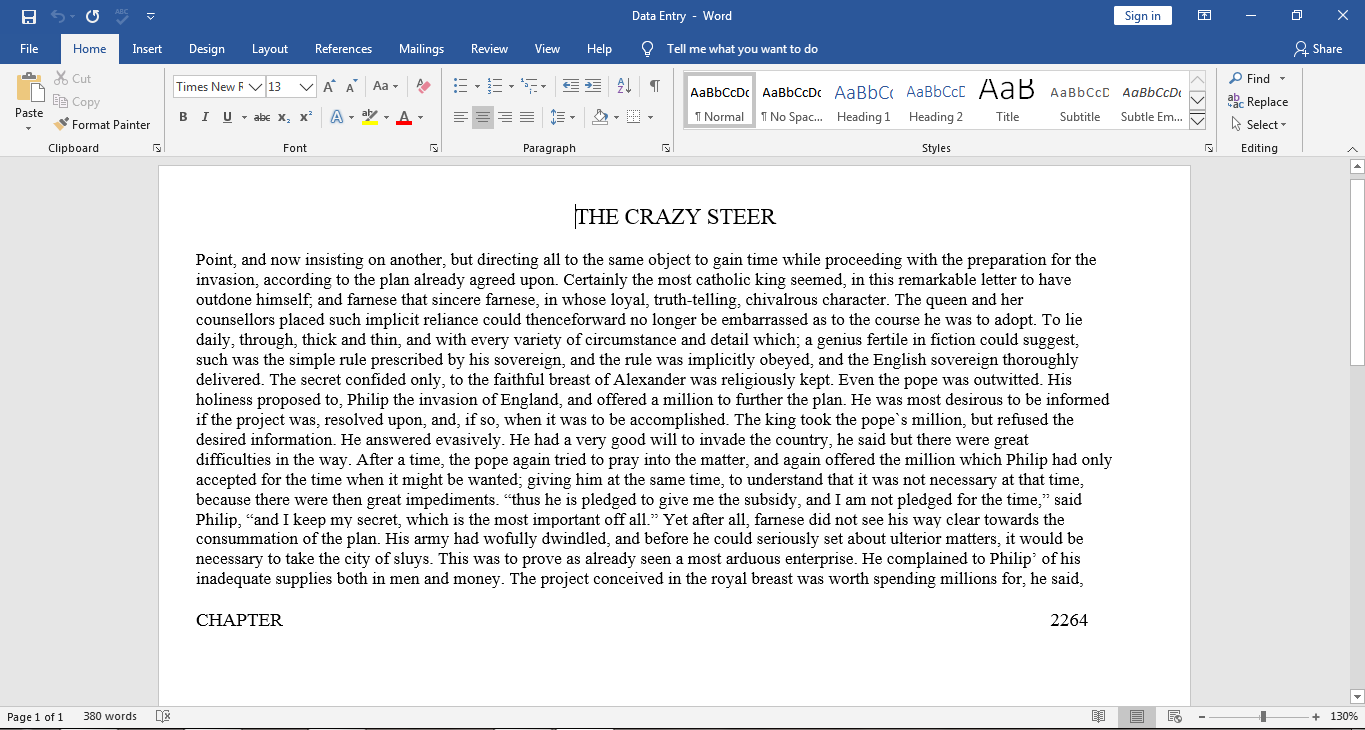Click the Clear All Formatting icon
This screenshot has width=1365, height=730.
pyautogui.click(x=423, y=87)
